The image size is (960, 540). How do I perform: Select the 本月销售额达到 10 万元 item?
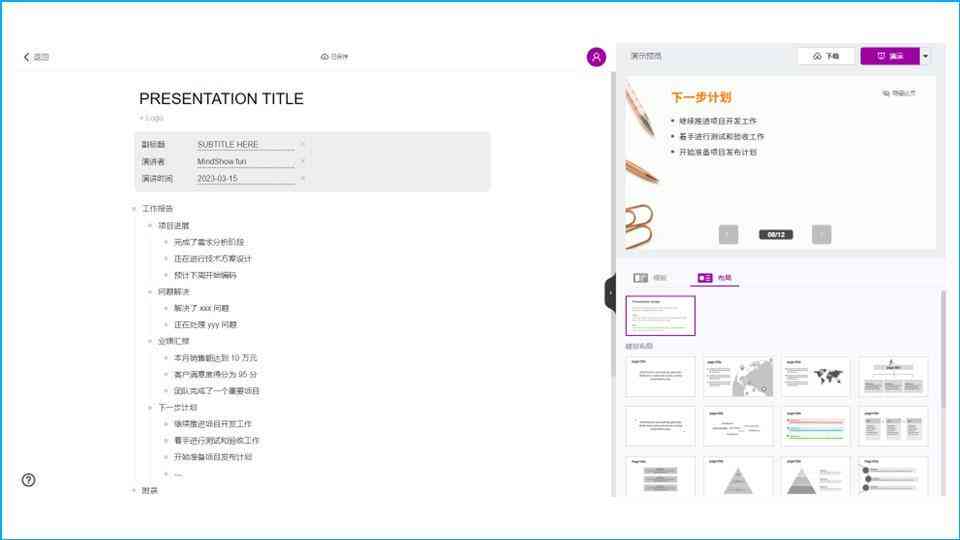(x=216, y=358)
